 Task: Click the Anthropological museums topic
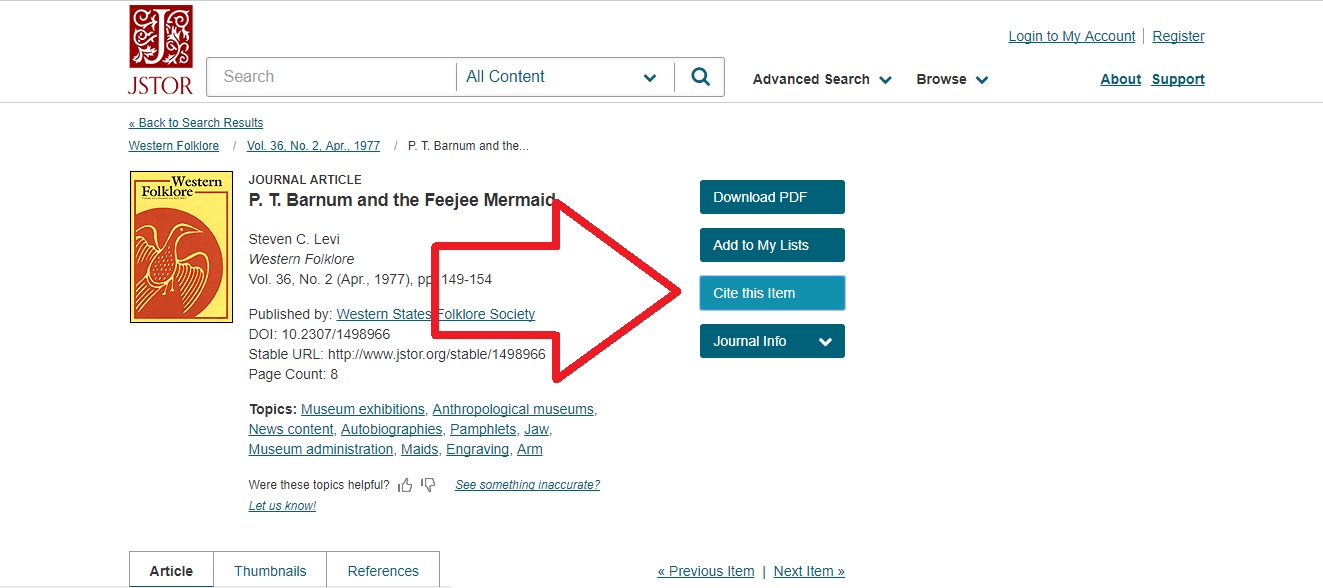click(513, 409)
